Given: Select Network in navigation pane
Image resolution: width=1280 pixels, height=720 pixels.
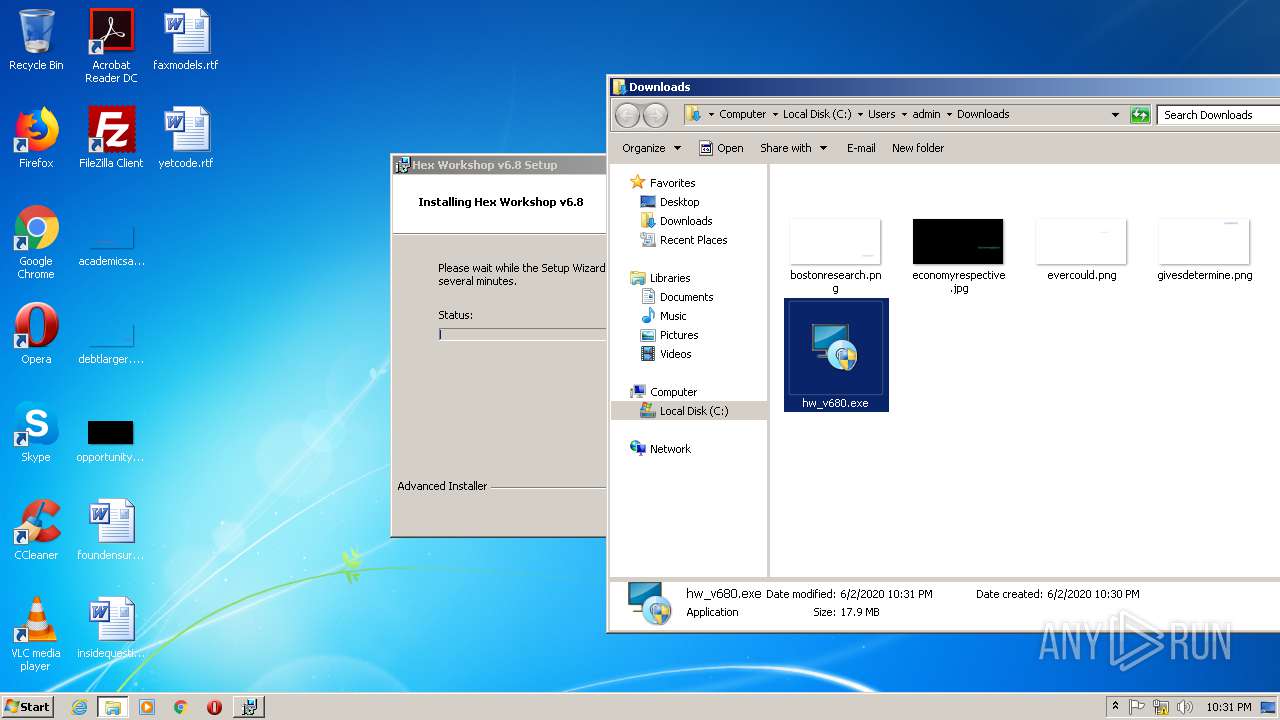Looking at the screenshot, I should click(661, 449).
